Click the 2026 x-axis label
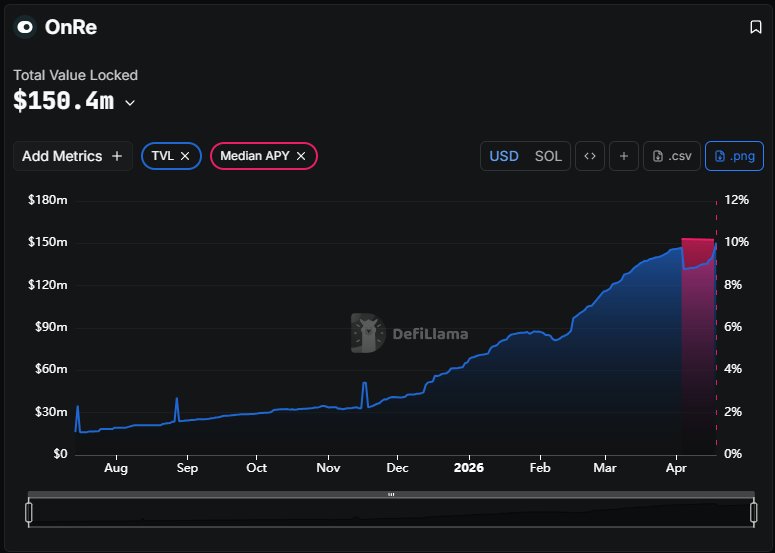 [x=469, y=468]
